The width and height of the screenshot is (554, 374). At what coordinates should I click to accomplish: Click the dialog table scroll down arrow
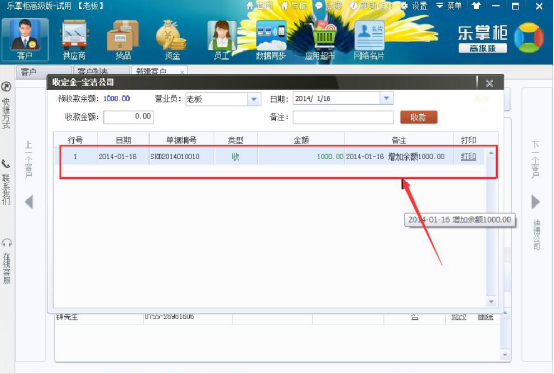click(491, 302)
